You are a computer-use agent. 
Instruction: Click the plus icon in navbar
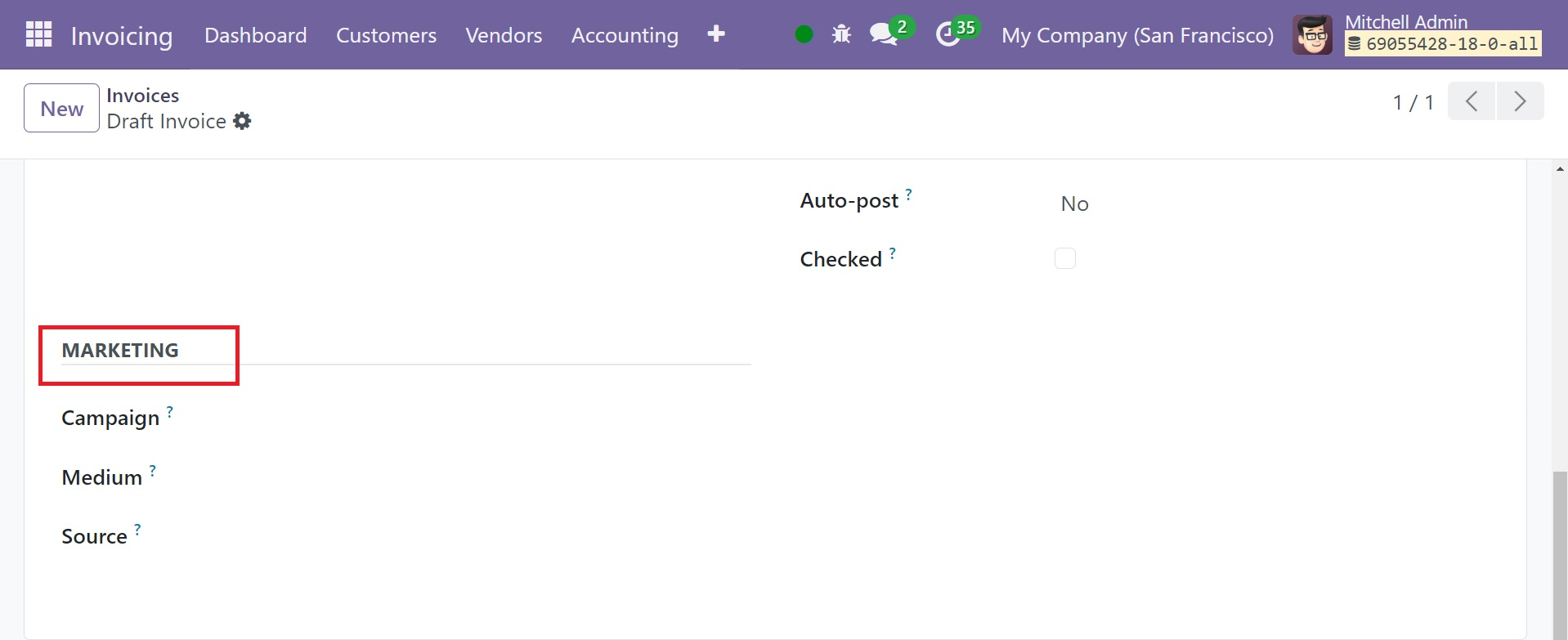click(716, 34)
